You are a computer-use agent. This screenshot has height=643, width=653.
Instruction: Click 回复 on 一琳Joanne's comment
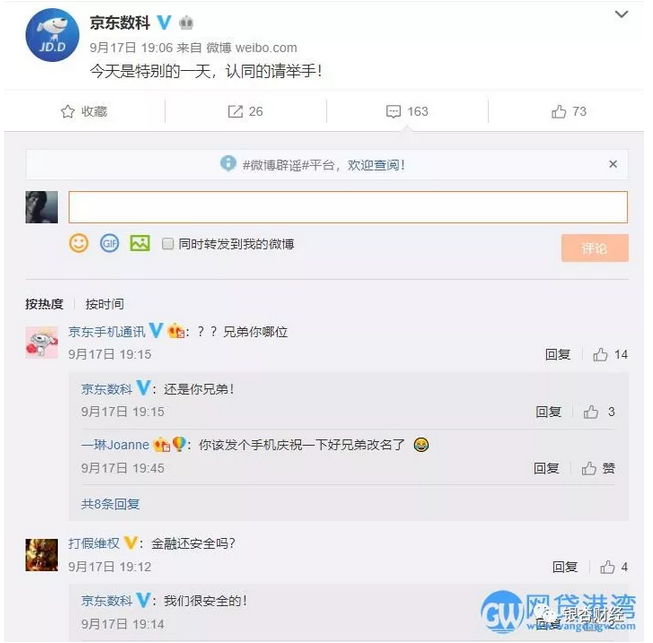(546, 469)
